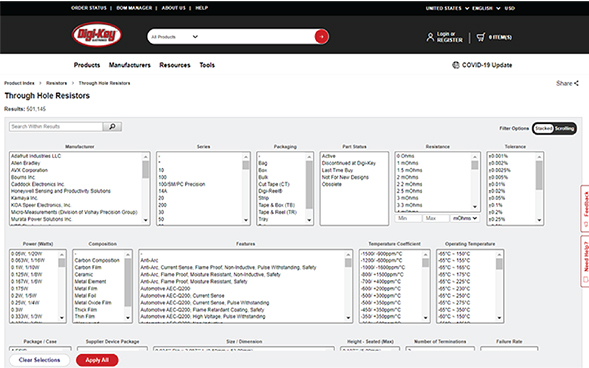Click the 0 ITEM(S) cart text
589x368 pixels.
(500, 37)
